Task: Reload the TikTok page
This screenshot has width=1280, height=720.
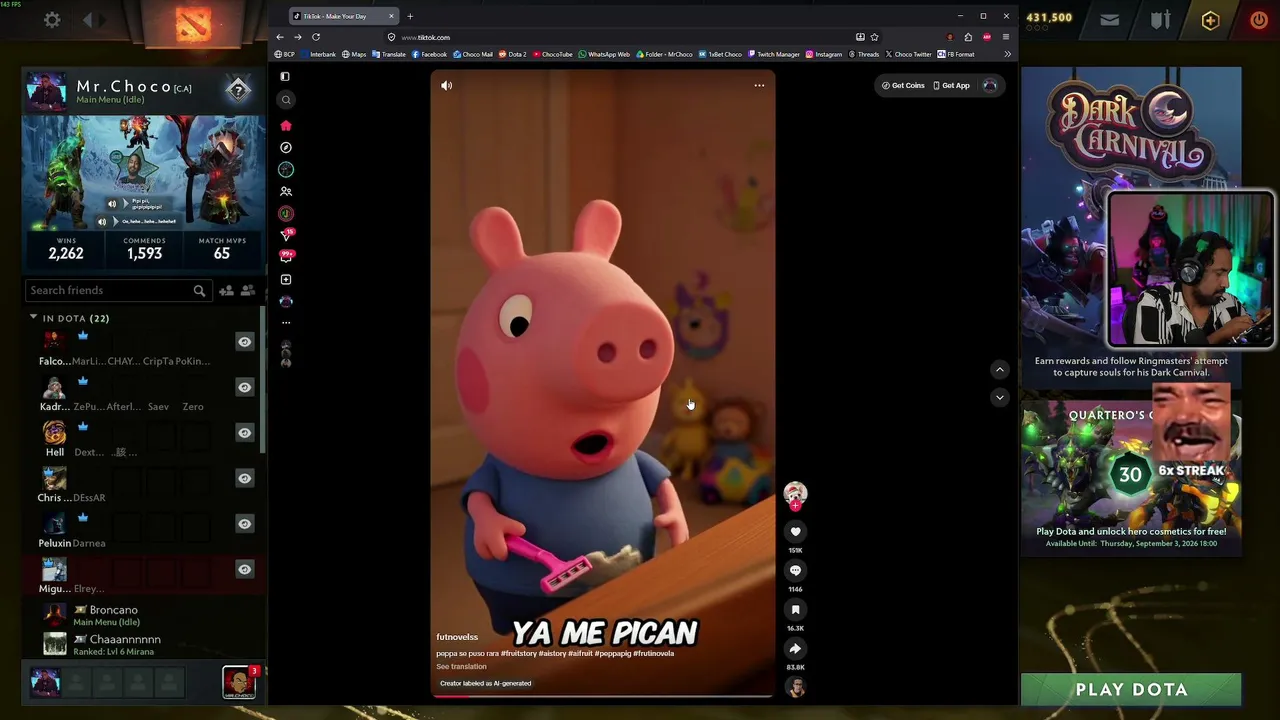Action: click(x=316, y=37)
